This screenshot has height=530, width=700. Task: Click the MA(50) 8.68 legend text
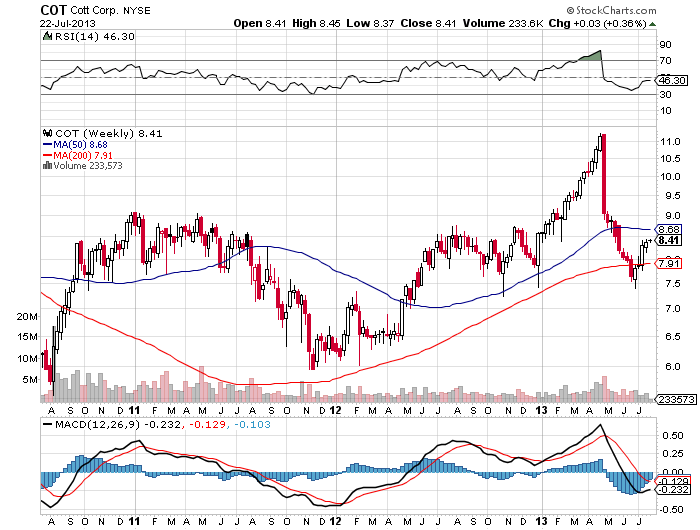[80, 144]
